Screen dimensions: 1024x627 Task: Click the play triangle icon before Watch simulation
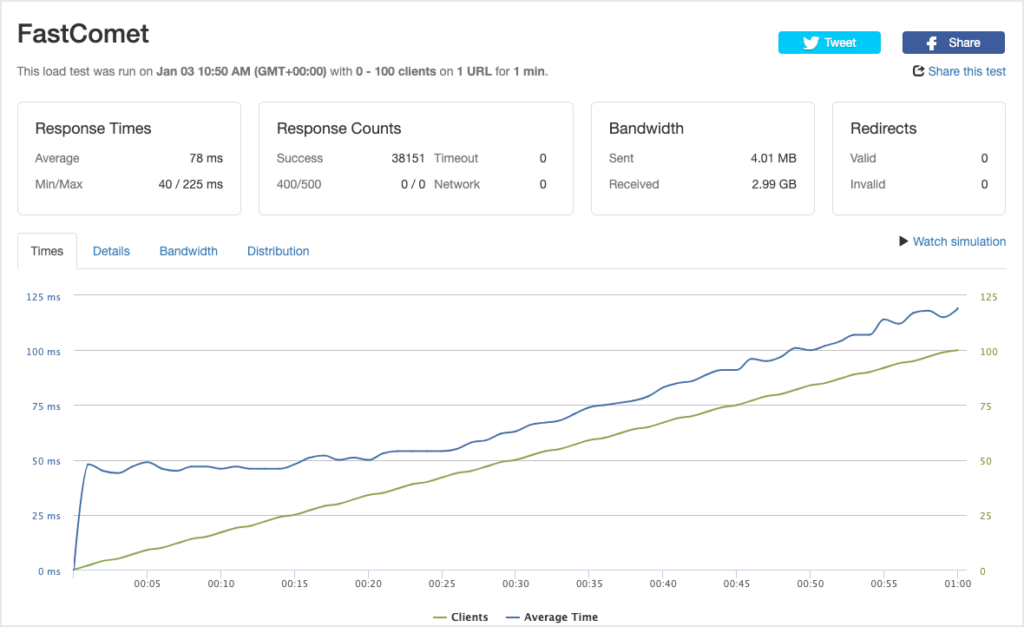[x=903, y=241]
